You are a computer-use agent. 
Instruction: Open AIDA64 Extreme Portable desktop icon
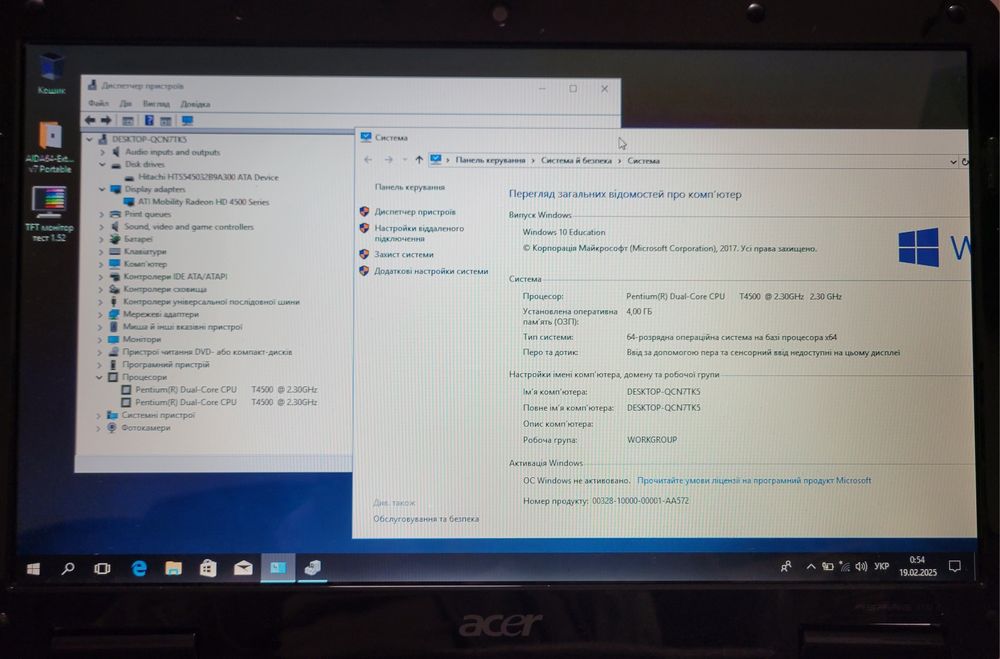50,147
